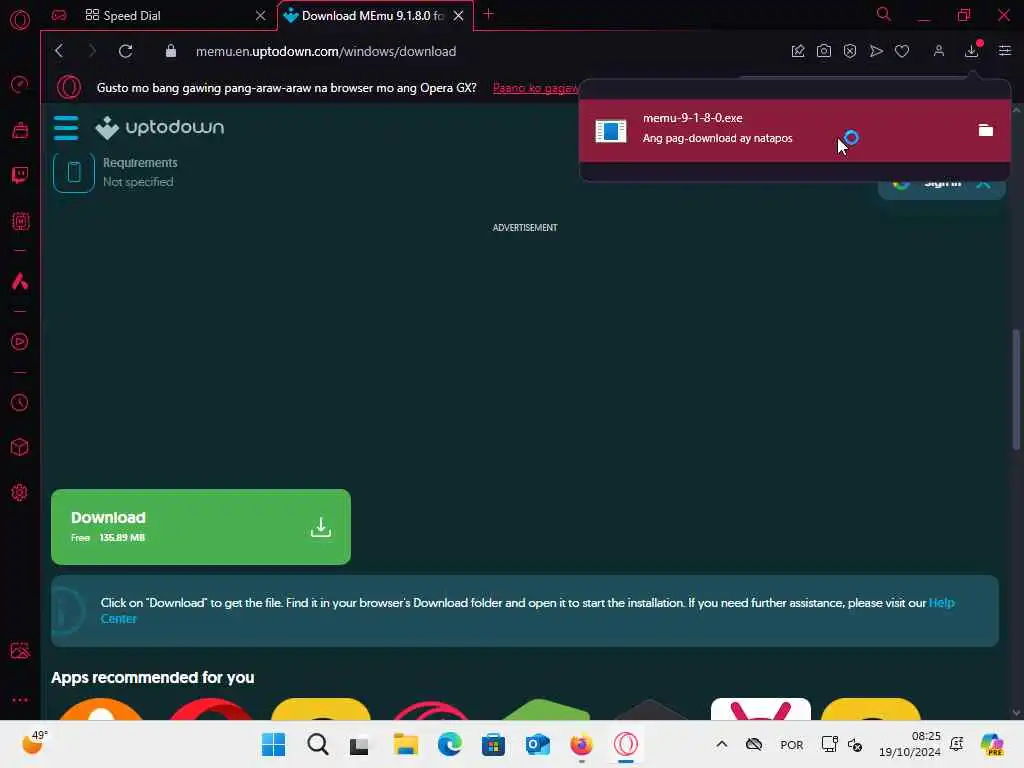Open the taskbar clock and date
The height and width of the screenshot is (768, 1024).
[x=910, y=744]
